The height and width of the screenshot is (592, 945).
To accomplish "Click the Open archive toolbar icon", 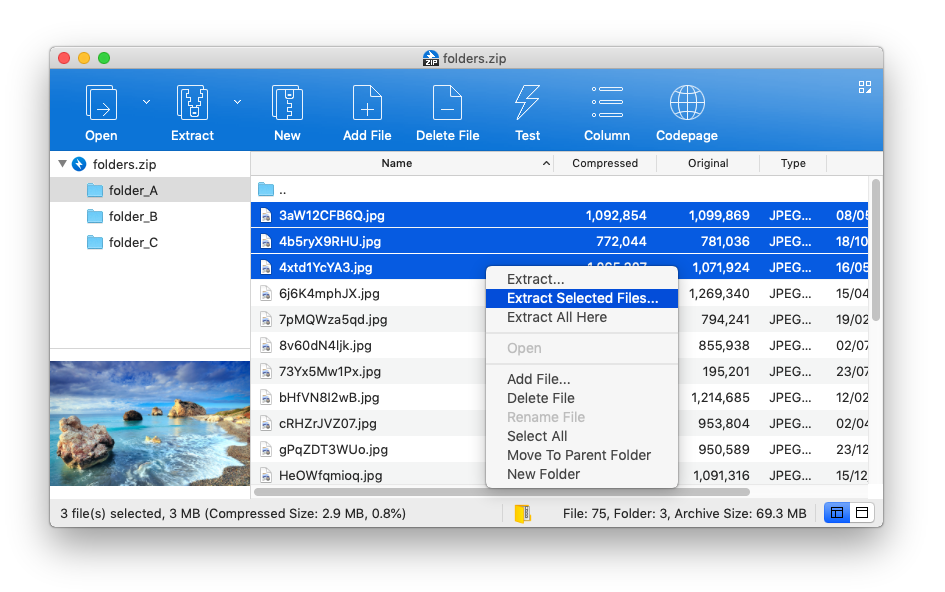I will [101, 104].
